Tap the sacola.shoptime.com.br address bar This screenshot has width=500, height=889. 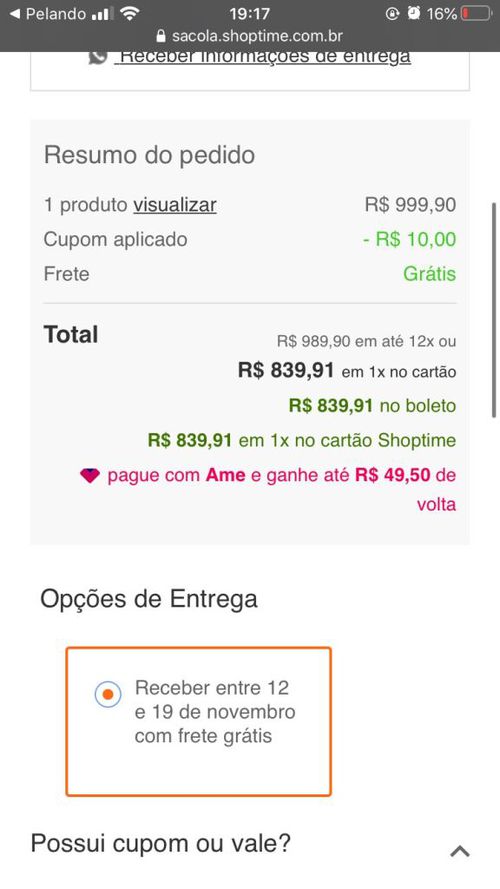pos(249,37)
